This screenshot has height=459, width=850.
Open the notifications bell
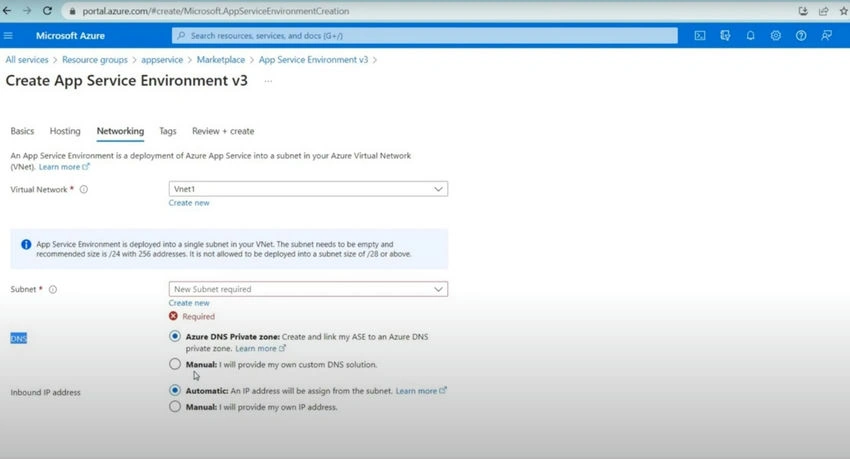point(750,36)
